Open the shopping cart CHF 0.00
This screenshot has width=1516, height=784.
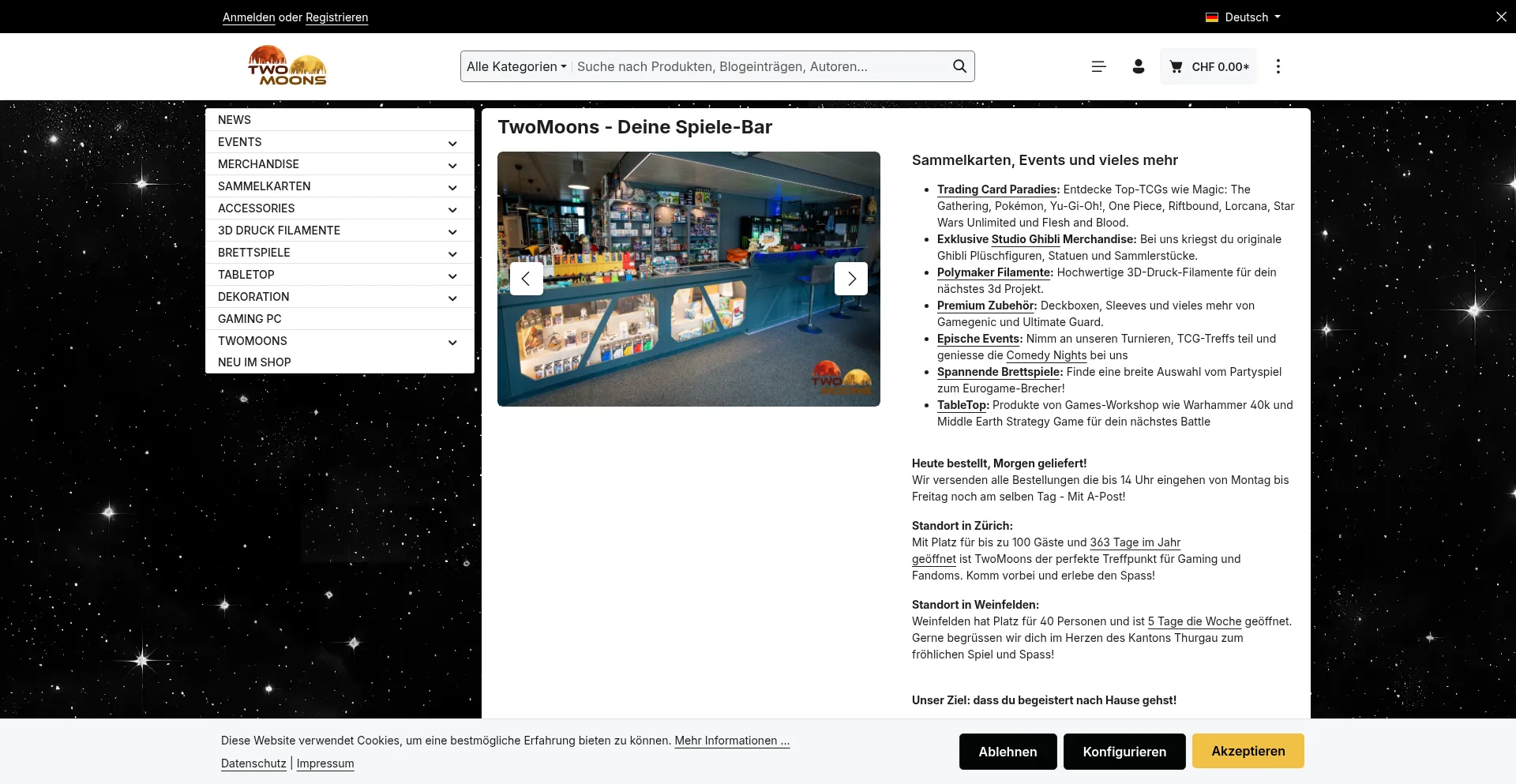pyautogui.click(x=1209, y=66)
